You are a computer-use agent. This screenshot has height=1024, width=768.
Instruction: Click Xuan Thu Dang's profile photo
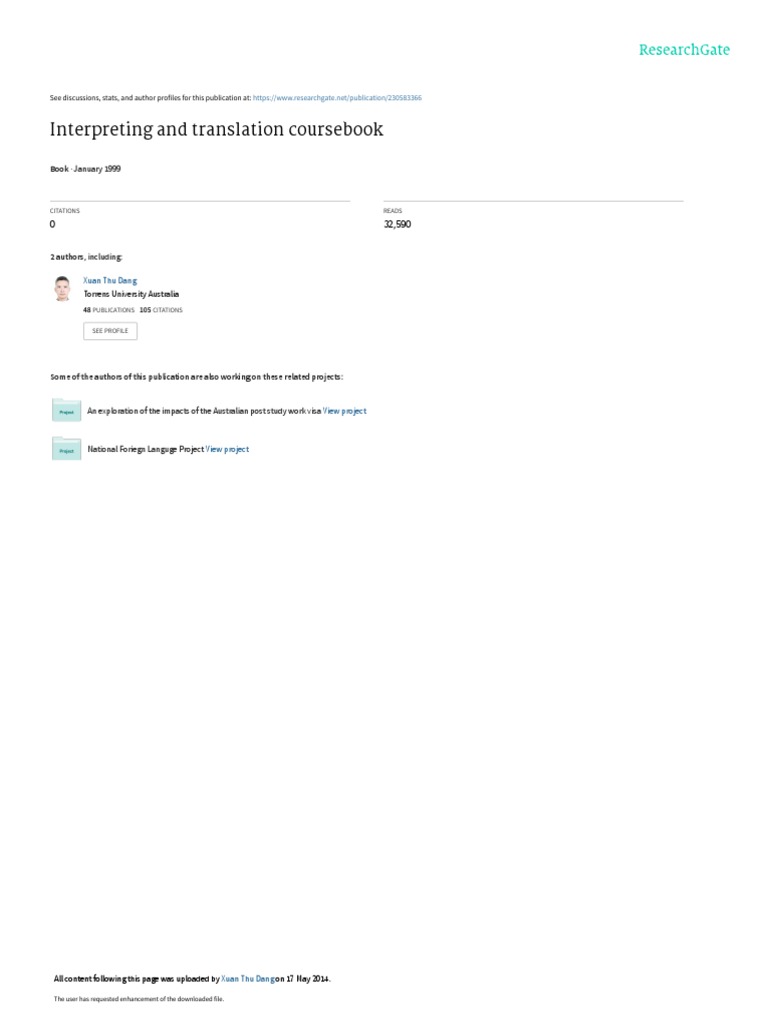63,289
